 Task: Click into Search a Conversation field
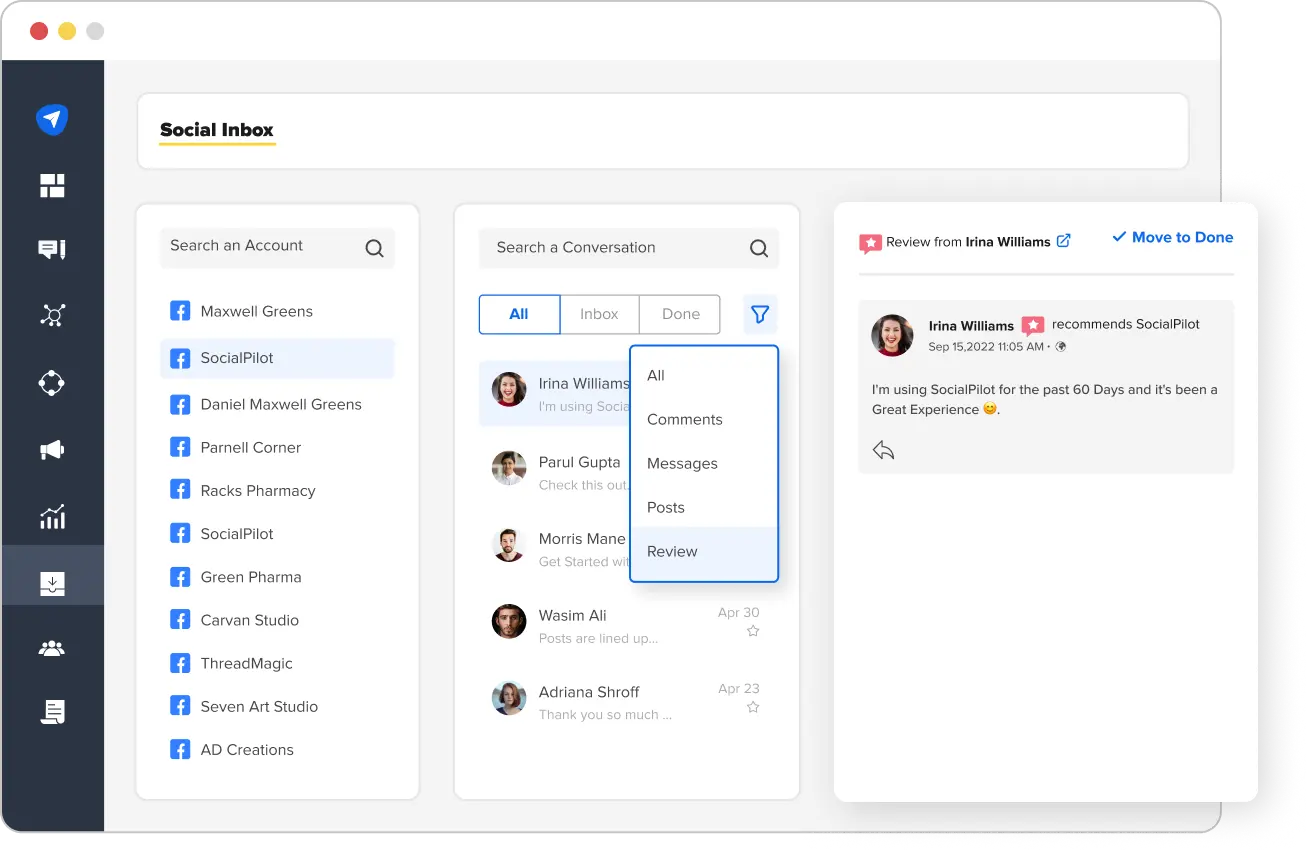coord(629,248)
